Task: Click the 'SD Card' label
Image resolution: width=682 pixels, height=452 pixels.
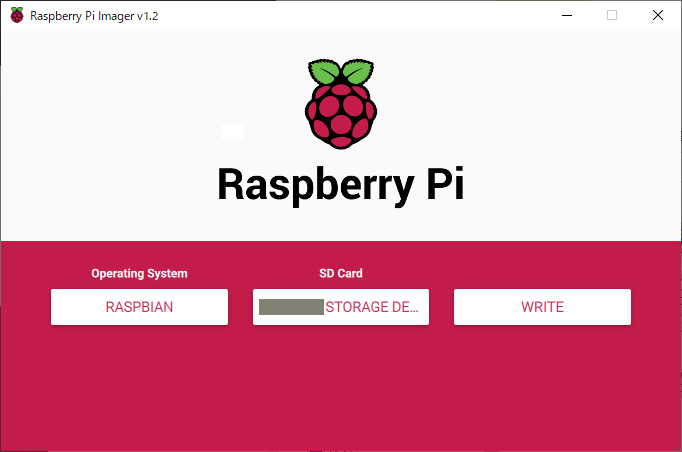Action: (x=341, y=273)
